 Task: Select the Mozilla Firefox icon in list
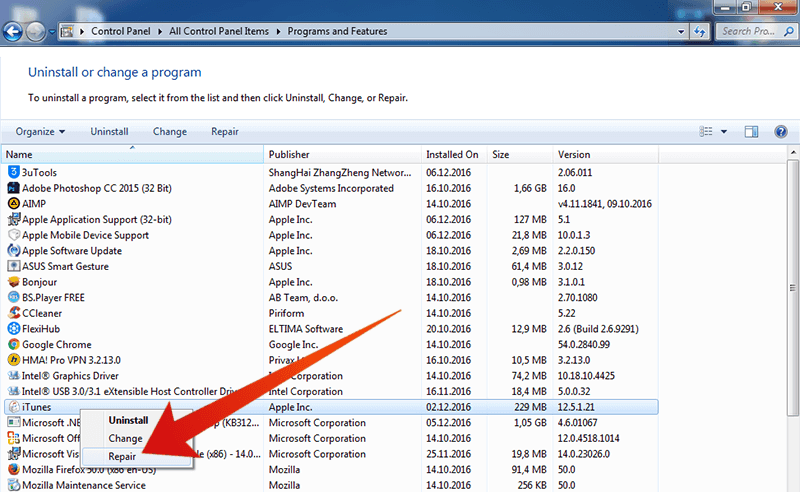click(x=14, y=469)
